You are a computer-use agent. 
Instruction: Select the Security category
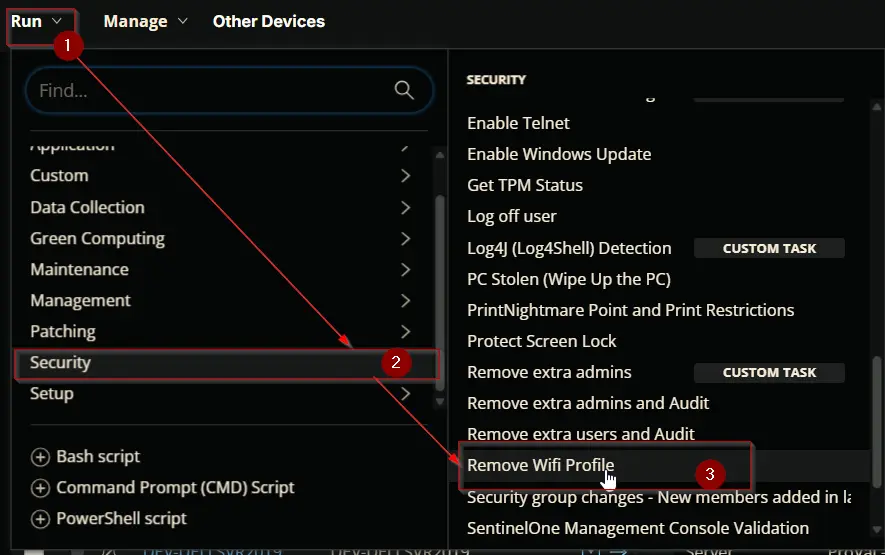click(226, 363)
